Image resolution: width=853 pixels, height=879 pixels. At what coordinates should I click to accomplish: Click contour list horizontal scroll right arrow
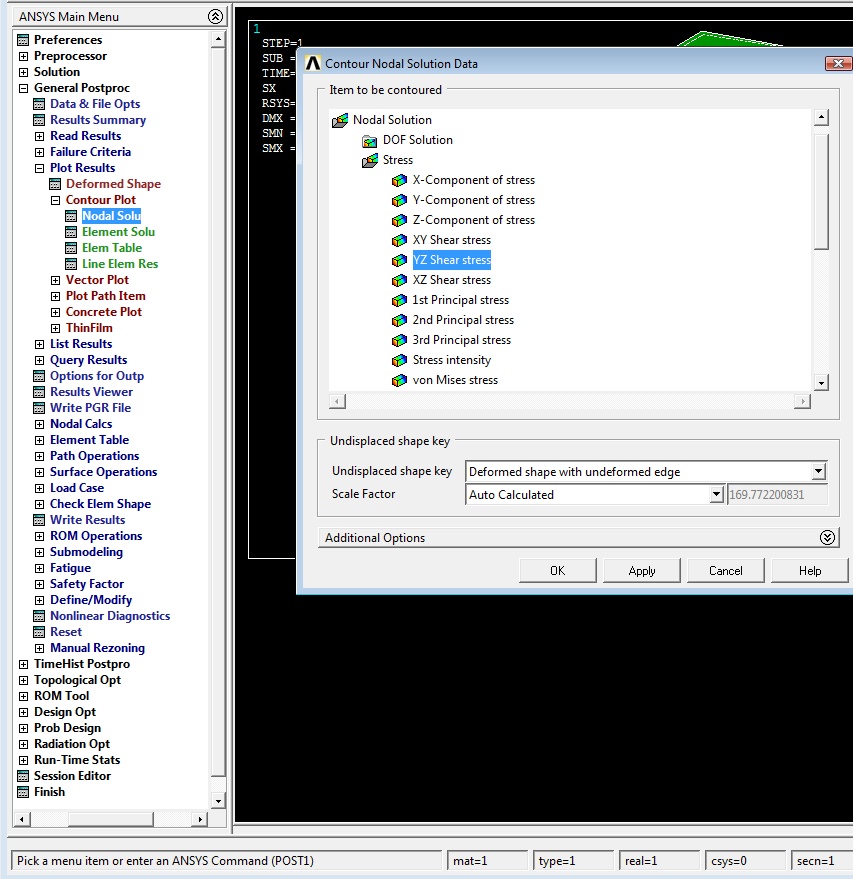[803, 401]
